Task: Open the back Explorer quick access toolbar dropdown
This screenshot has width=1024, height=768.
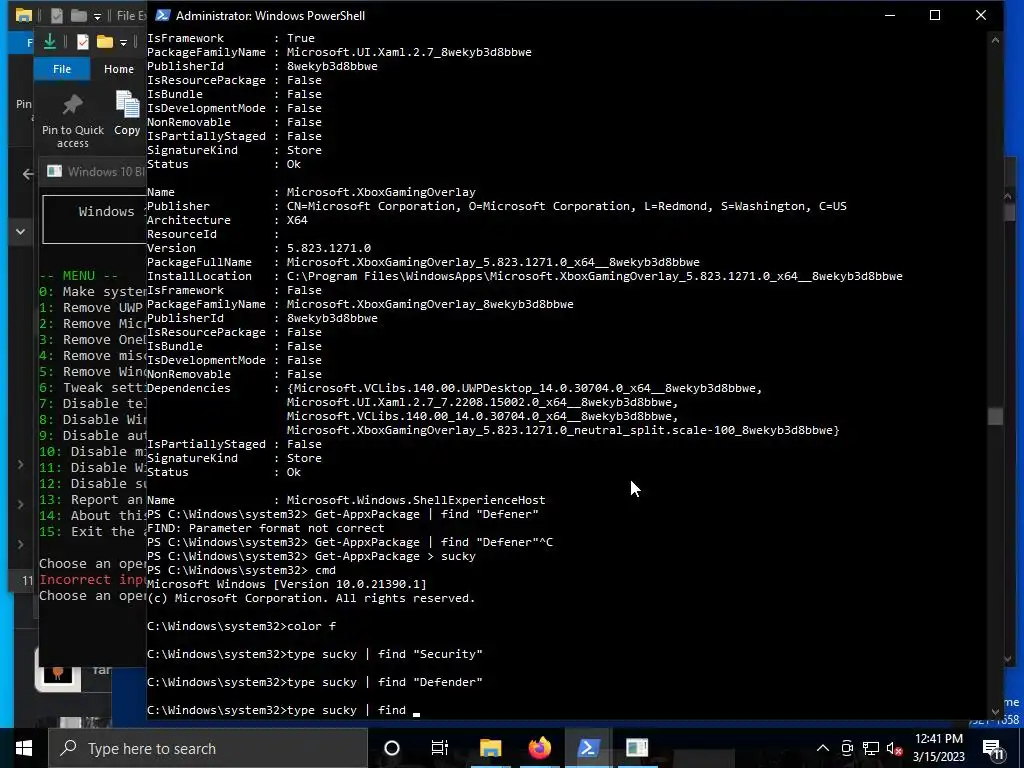Action: point(97,16)
